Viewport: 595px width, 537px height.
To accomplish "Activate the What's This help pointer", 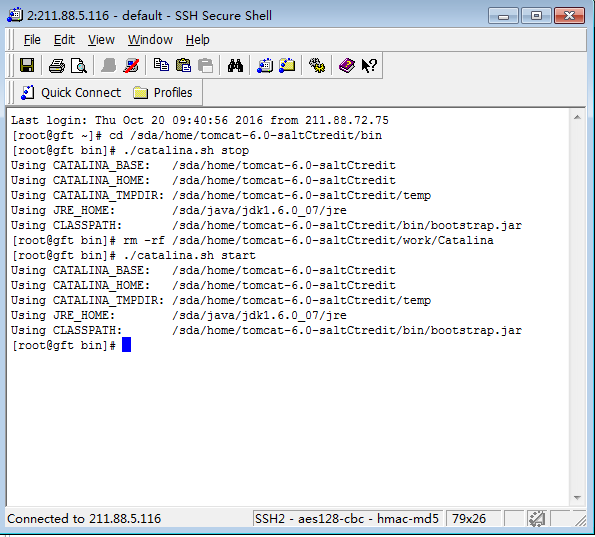I will click(369, 66).
